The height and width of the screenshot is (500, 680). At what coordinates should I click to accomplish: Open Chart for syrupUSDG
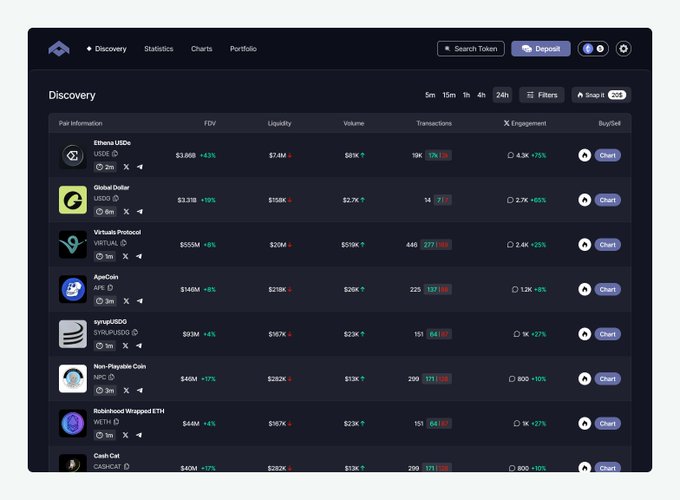(x=608, y=334)
